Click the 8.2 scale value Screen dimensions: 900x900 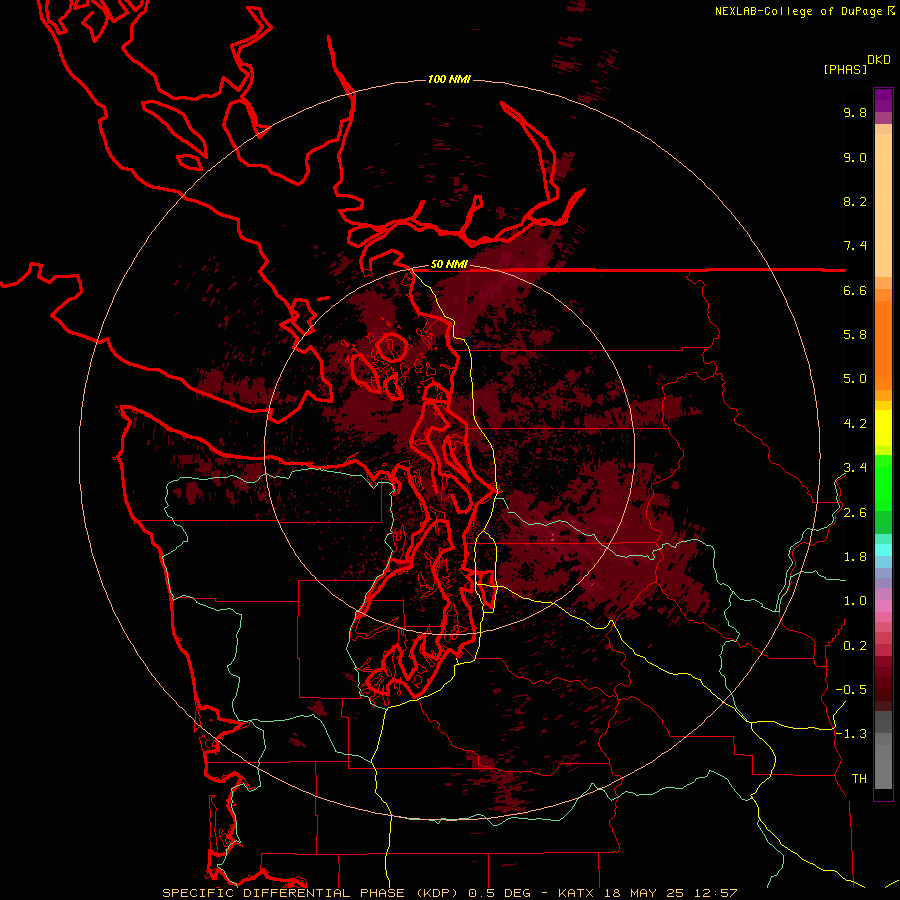(855, 201)
